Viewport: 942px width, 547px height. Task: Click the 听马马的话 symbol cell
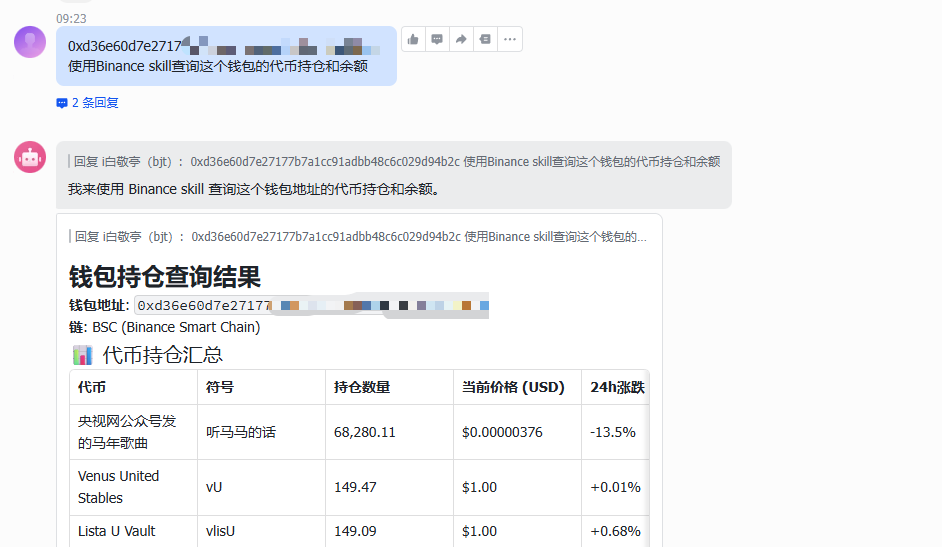pyautogui.click(x=241, y=432)
